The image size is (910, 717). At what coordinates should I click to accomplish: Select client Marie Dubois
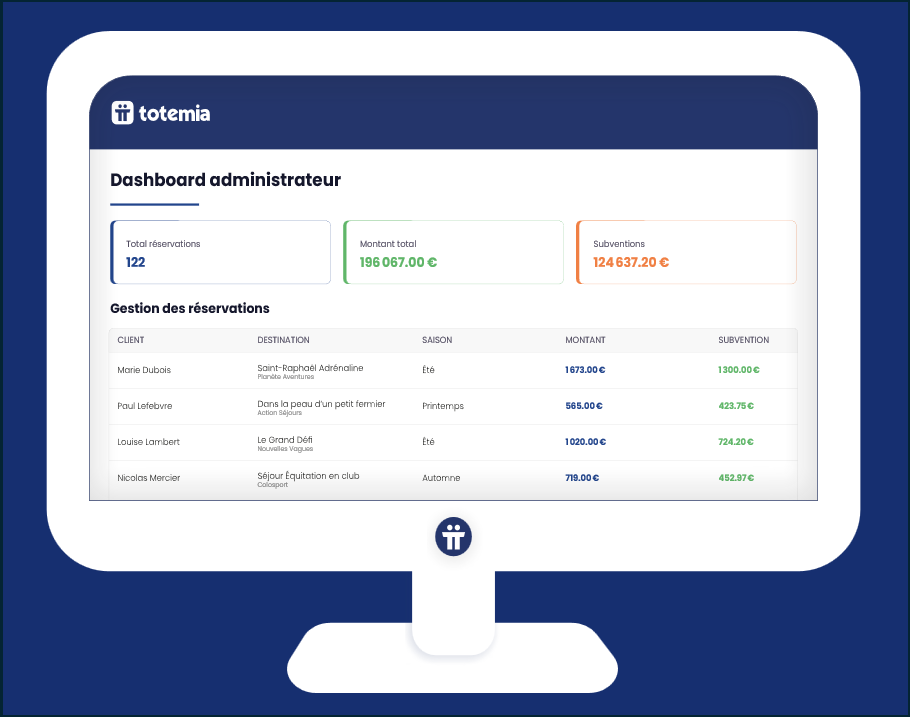click(144, 370)
